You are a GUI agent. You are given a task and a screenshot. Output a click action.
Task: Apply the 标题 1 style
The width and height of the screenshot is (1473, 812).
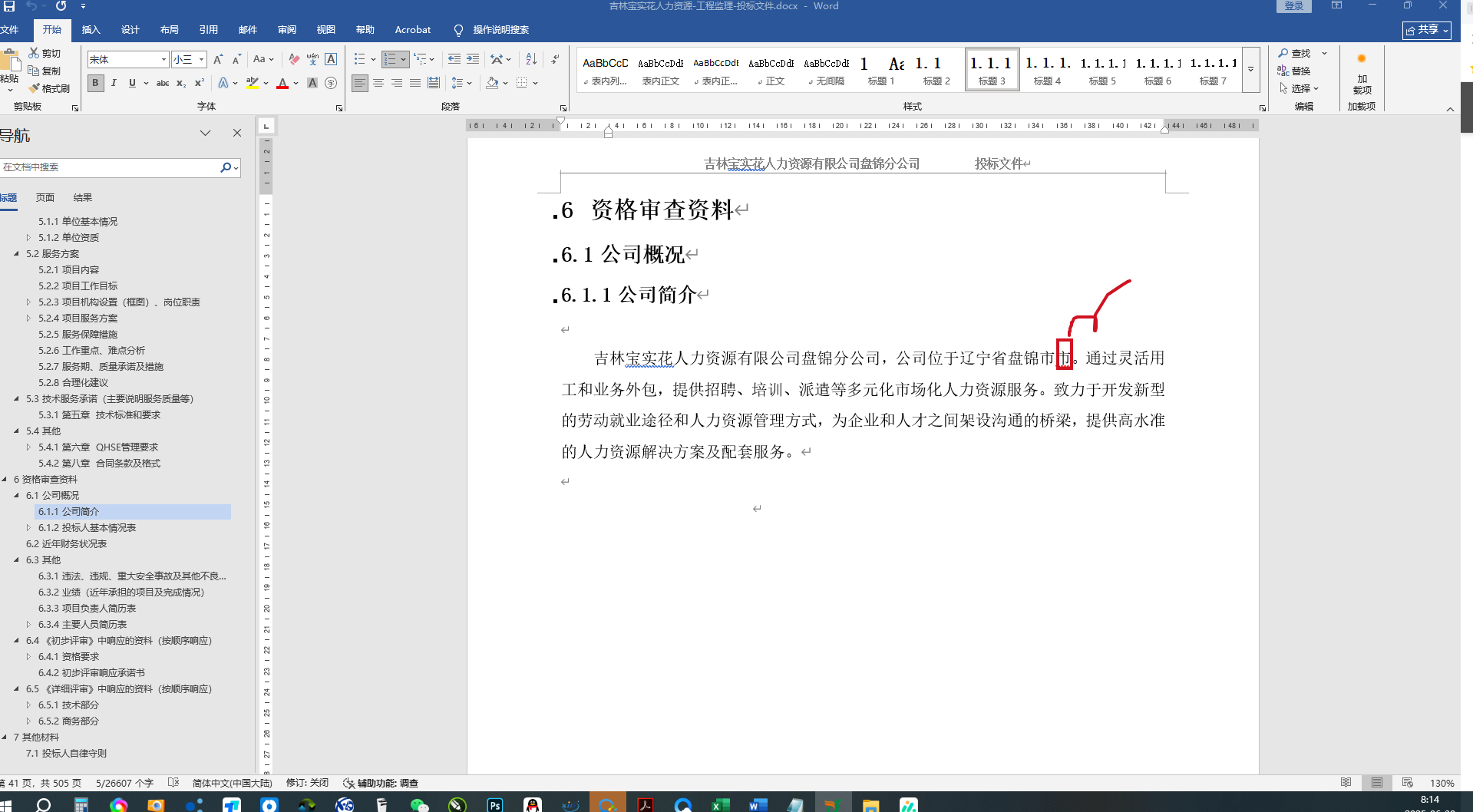(880, 70)
